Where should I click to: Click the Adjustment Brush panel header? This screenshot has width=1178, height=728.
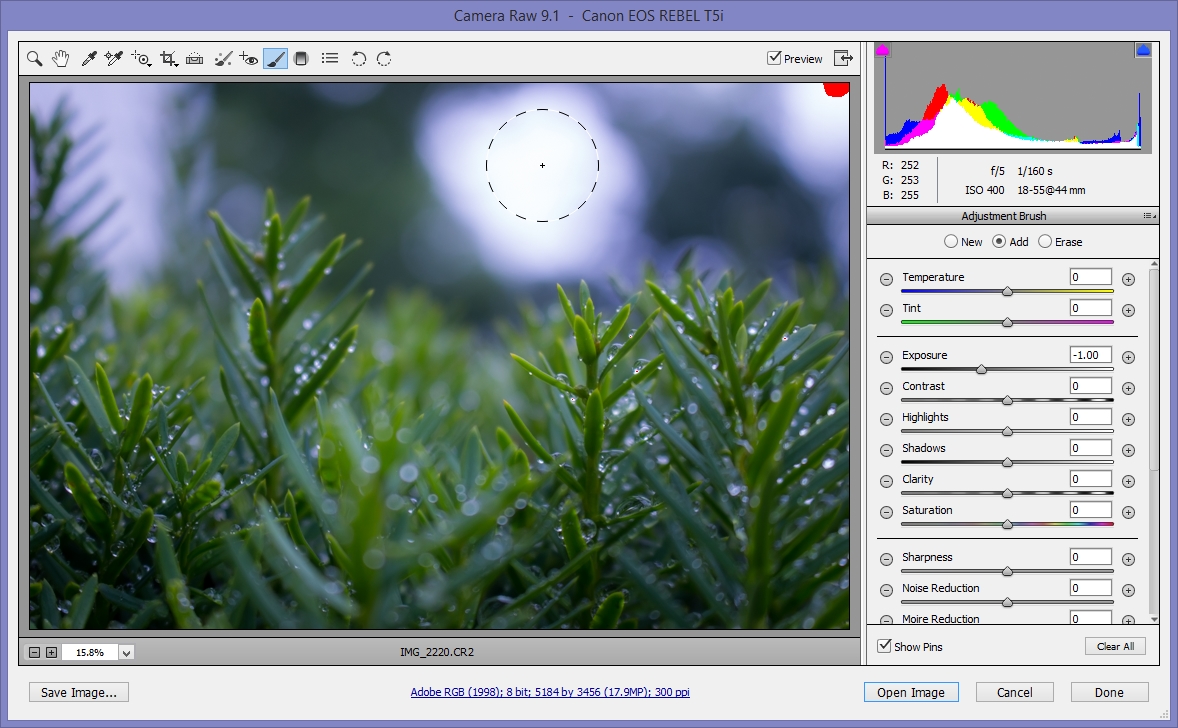point(1003,215)
